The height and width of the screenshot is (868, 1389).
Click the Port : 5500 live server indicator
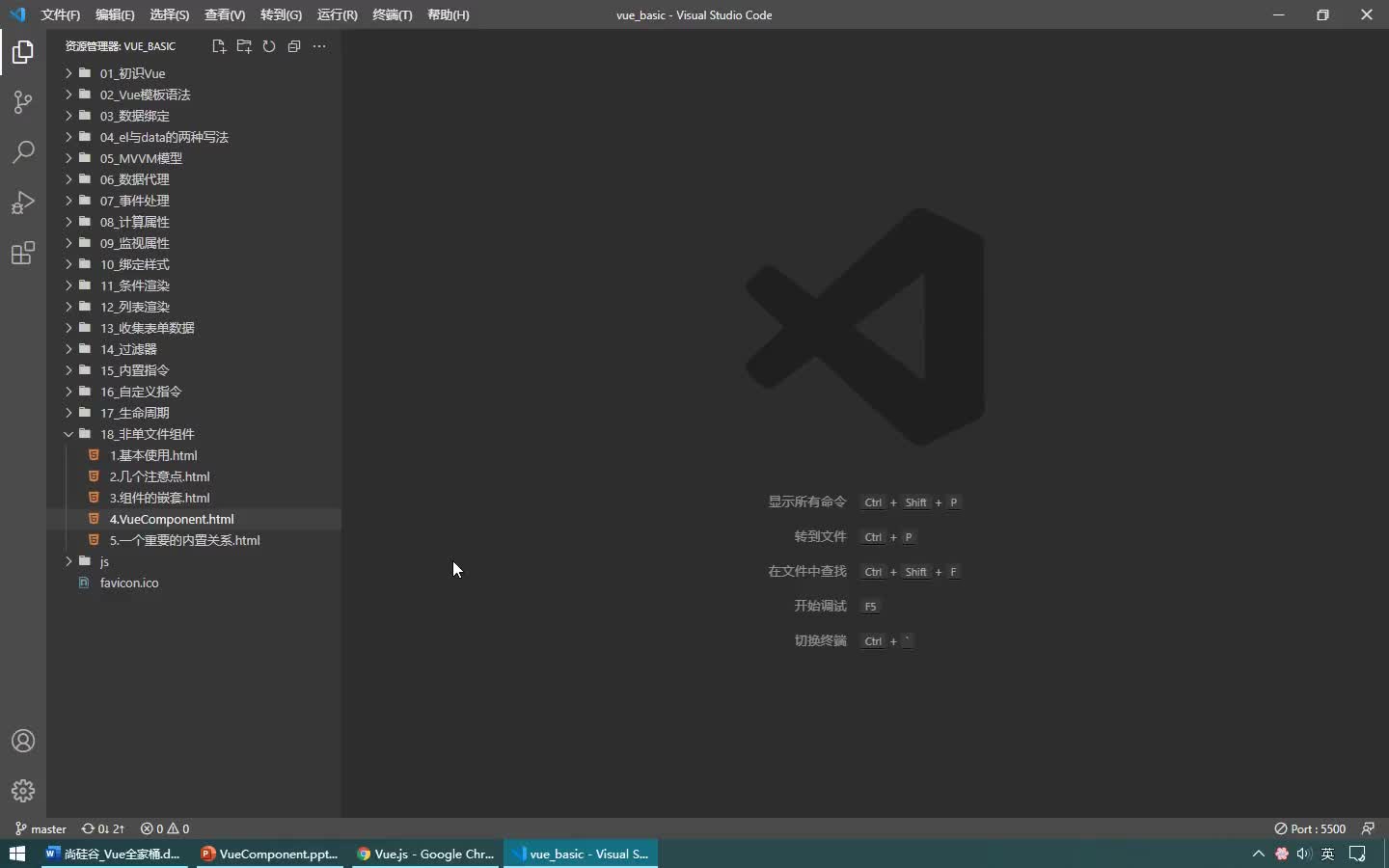(1310, 828)
